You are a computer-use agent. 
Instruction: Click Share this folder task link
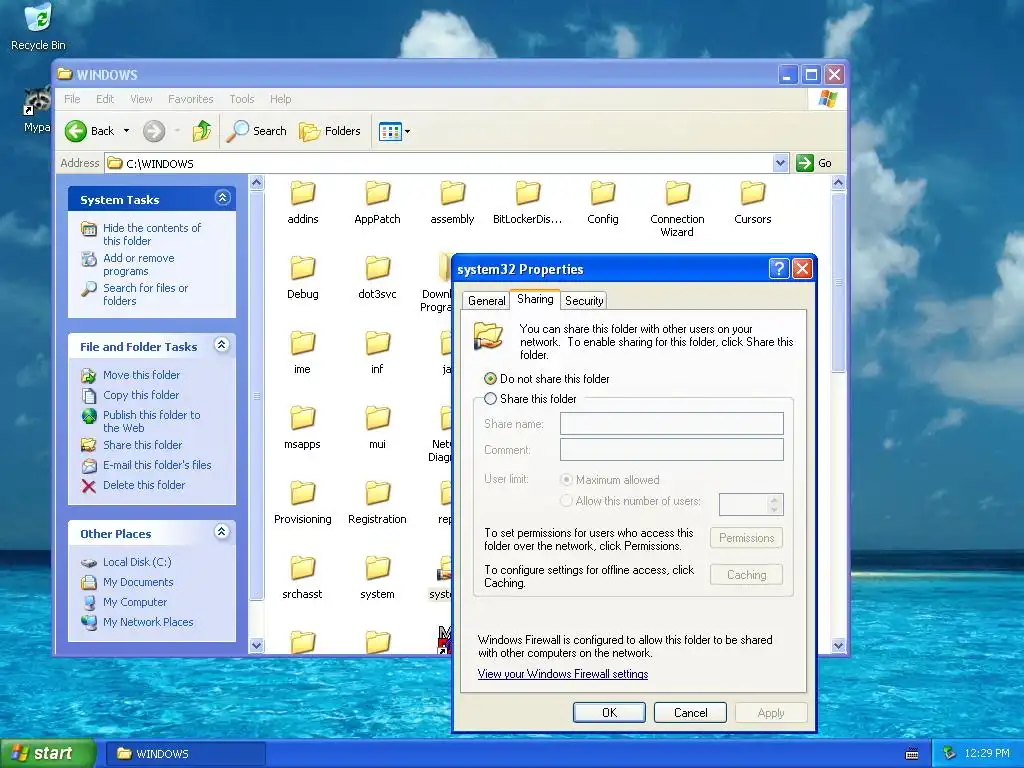tap(142, 445)
